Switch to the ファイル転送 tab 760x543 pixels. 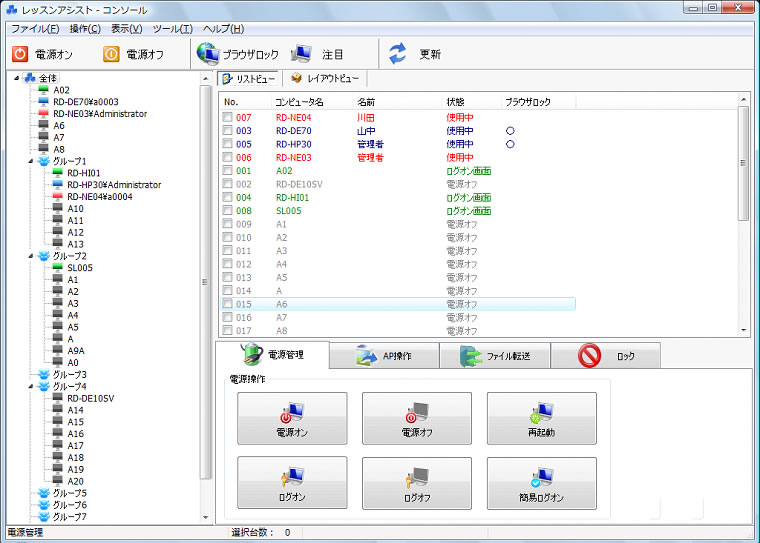click(493, 356)
